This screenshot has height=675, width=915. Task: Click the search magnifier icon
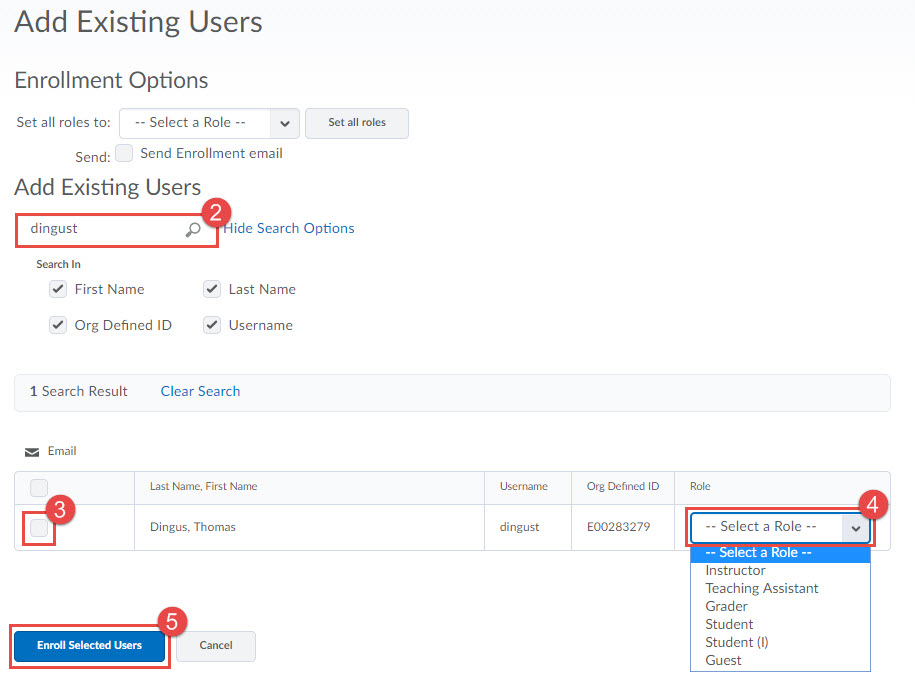click(x=193, y=229)
